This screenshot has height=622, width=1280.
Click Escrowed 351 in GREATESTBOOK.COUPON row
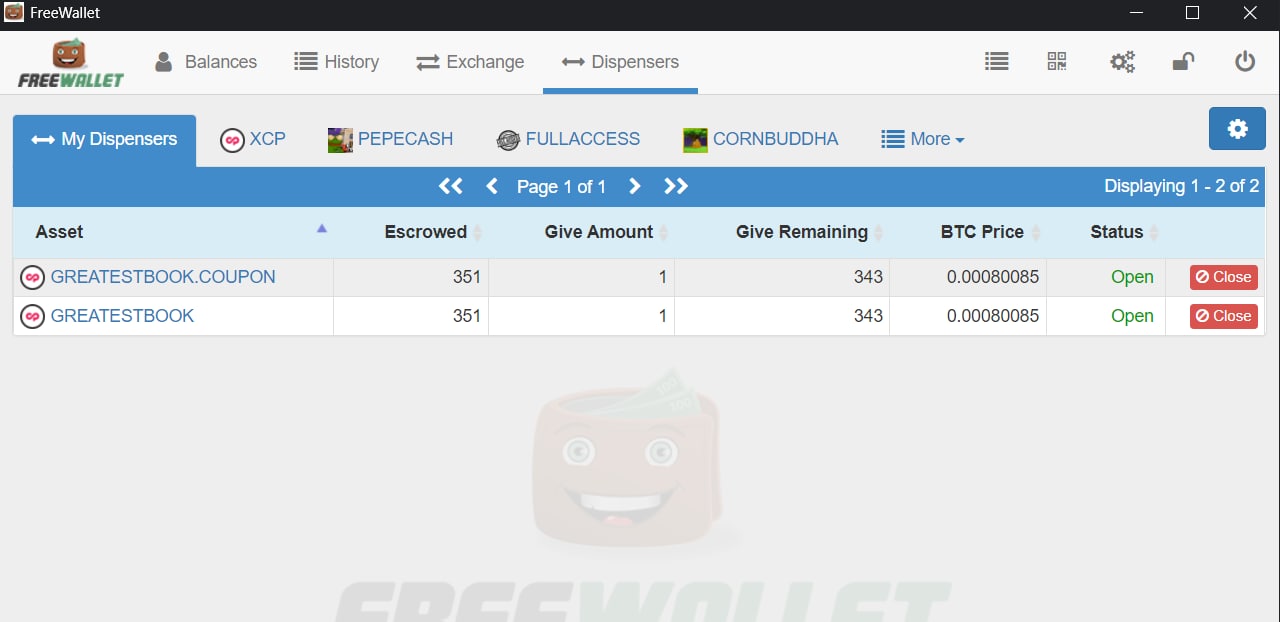[466, 277]
